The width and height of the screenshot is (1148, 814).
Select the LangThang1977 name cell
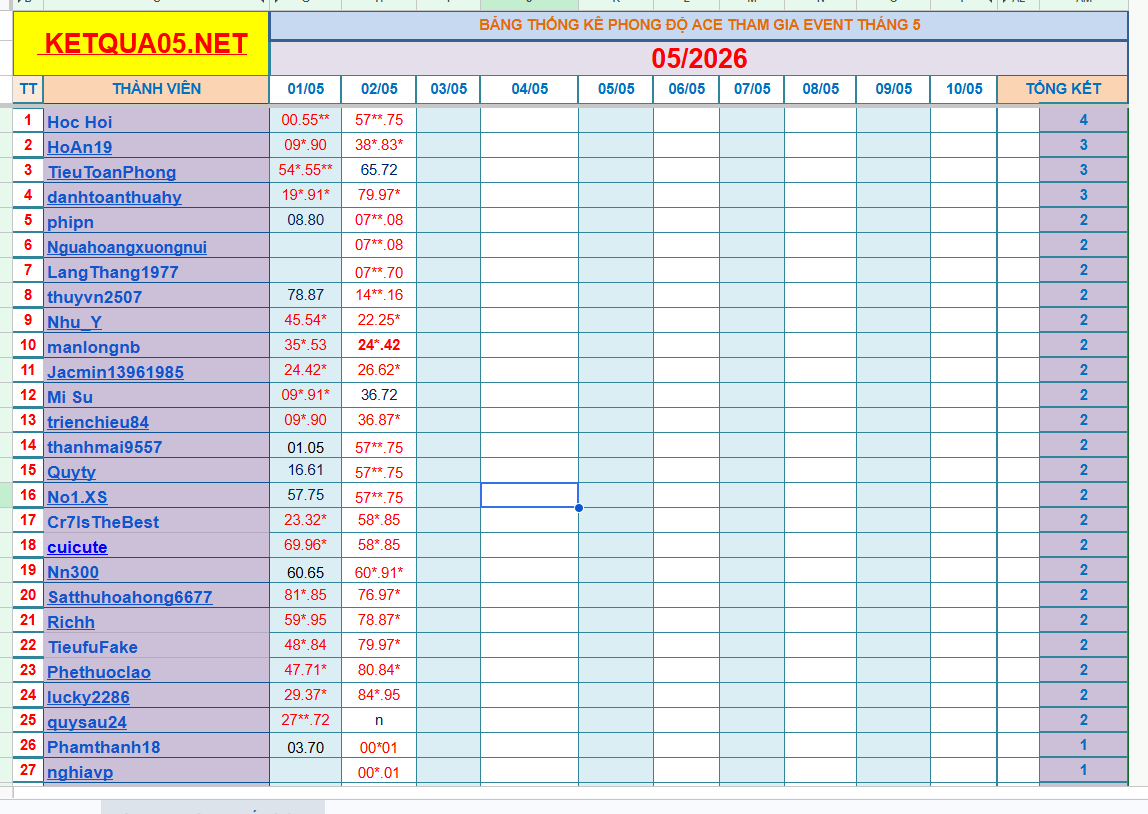point(157,270)
